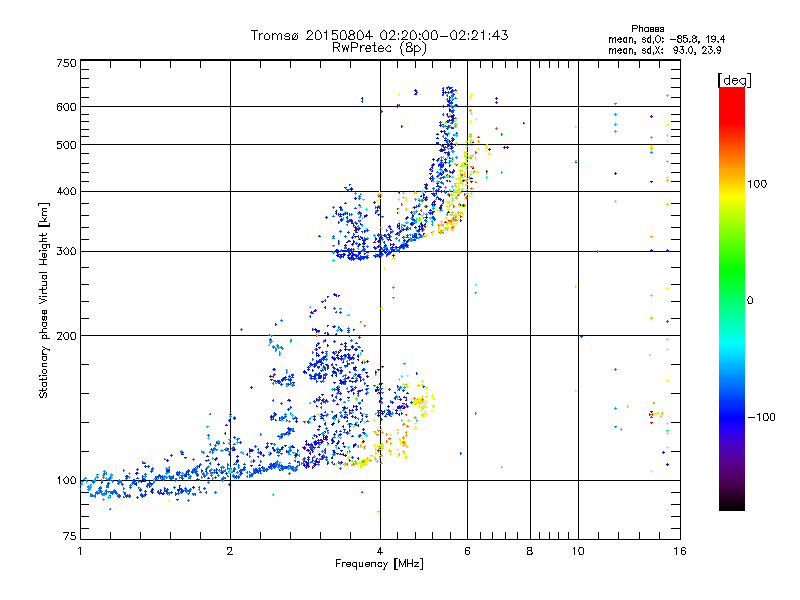
Task: Click the 'Stationary phase Virtual Height [km]' axis label
Action: coord(44,301)
